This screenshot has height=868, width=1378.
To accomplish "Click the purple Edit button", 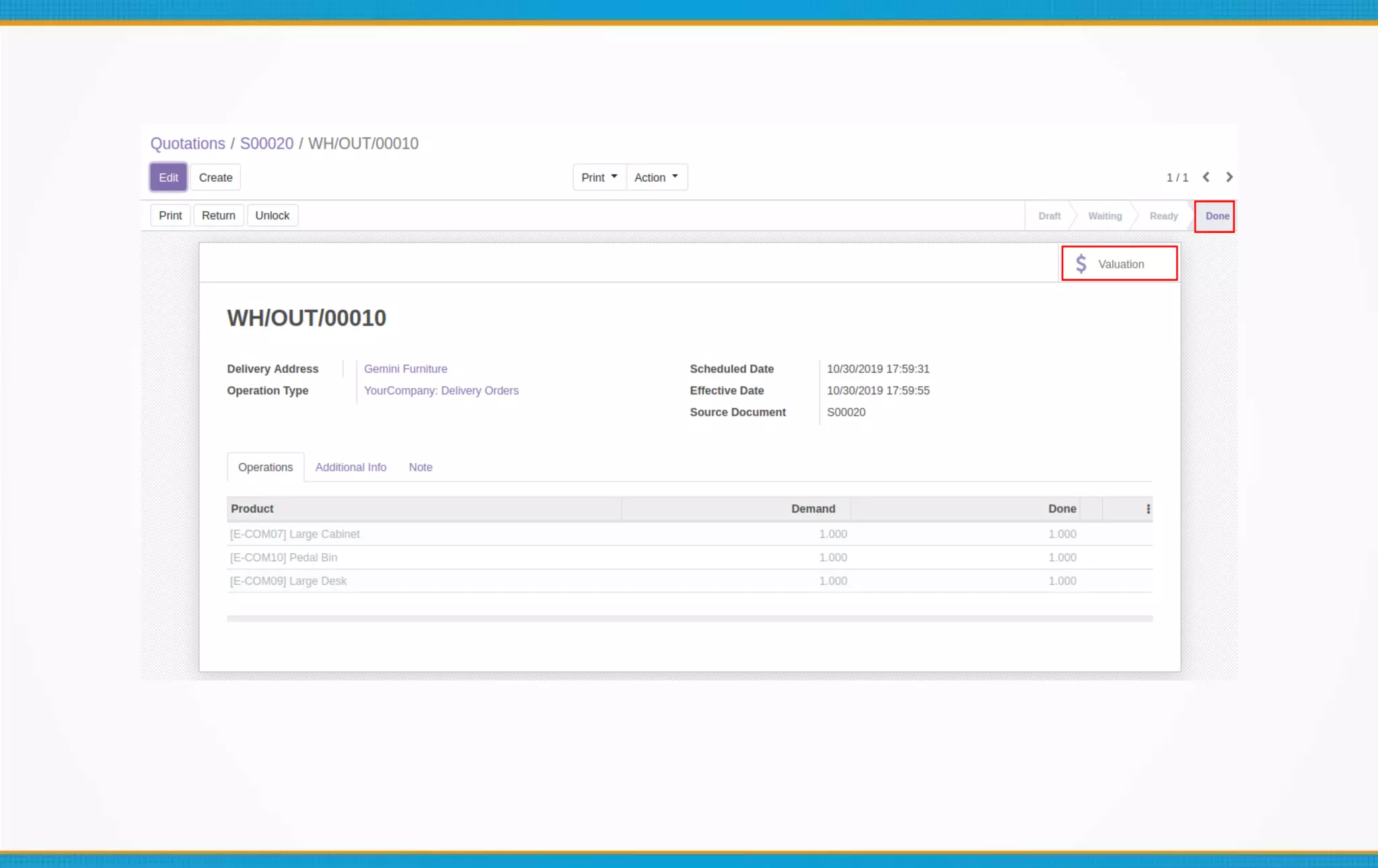I will pos(168,178).
